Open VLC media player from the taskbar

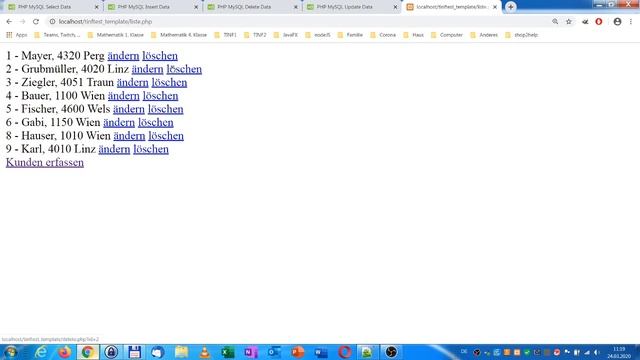coord(204,352)
